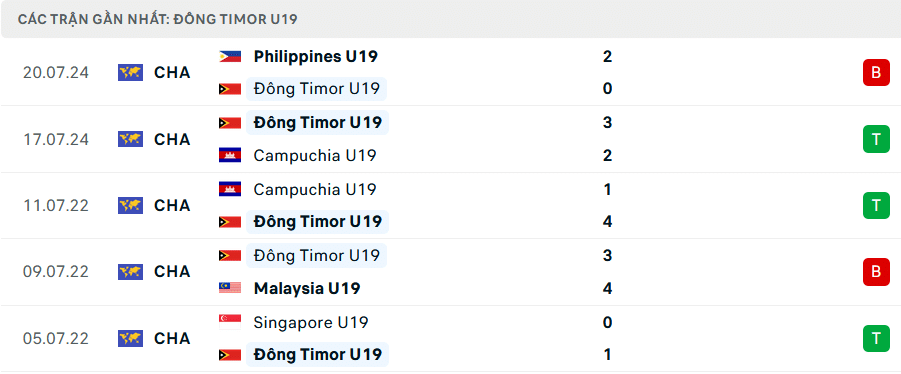Click Campuchia flag in 17.07.24 match

tap(230, 155)
